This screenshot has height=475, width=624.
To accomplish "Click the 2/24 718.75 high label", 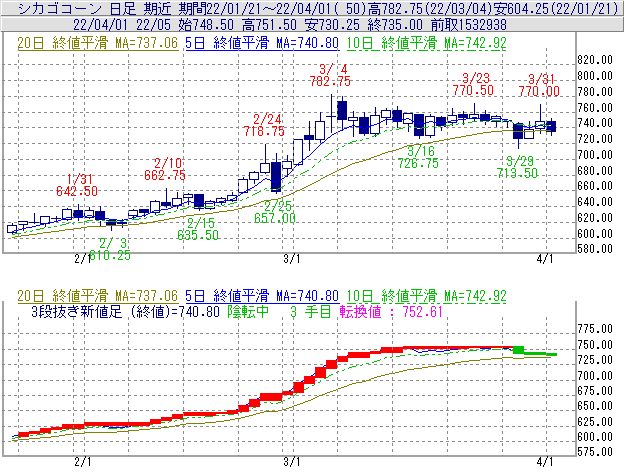I will (264, 125).
